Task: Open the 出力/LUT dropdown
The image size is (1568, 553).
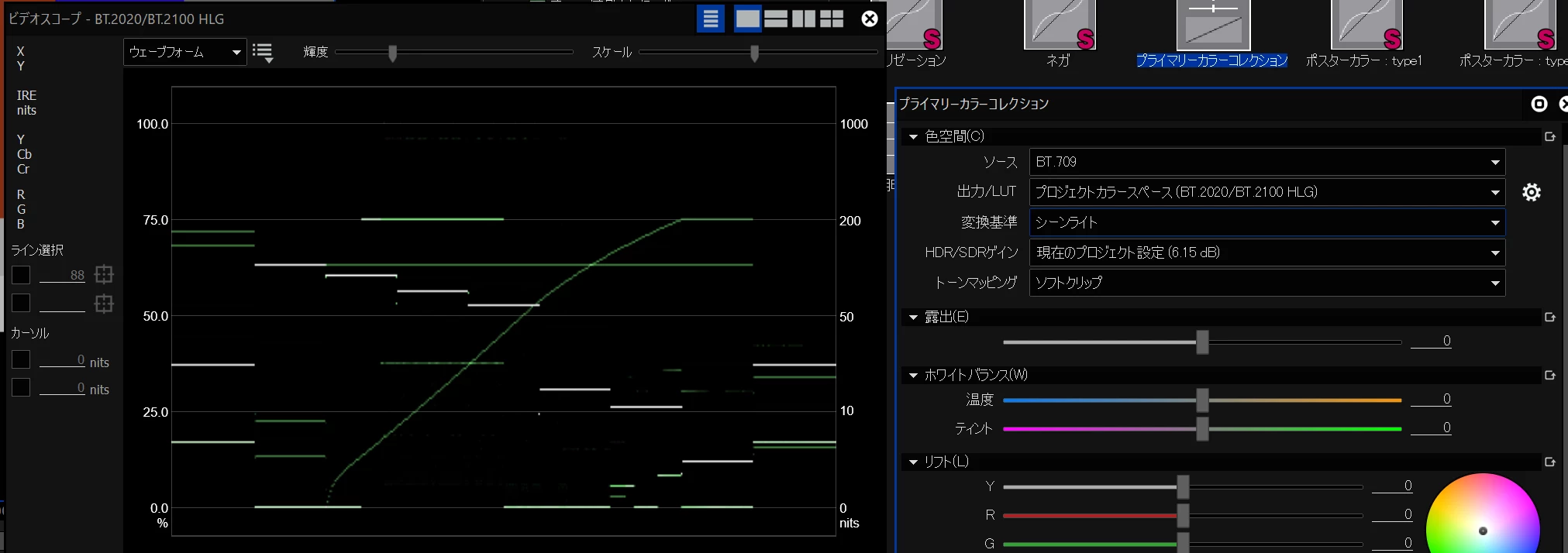Action: tap(1267, 192)
